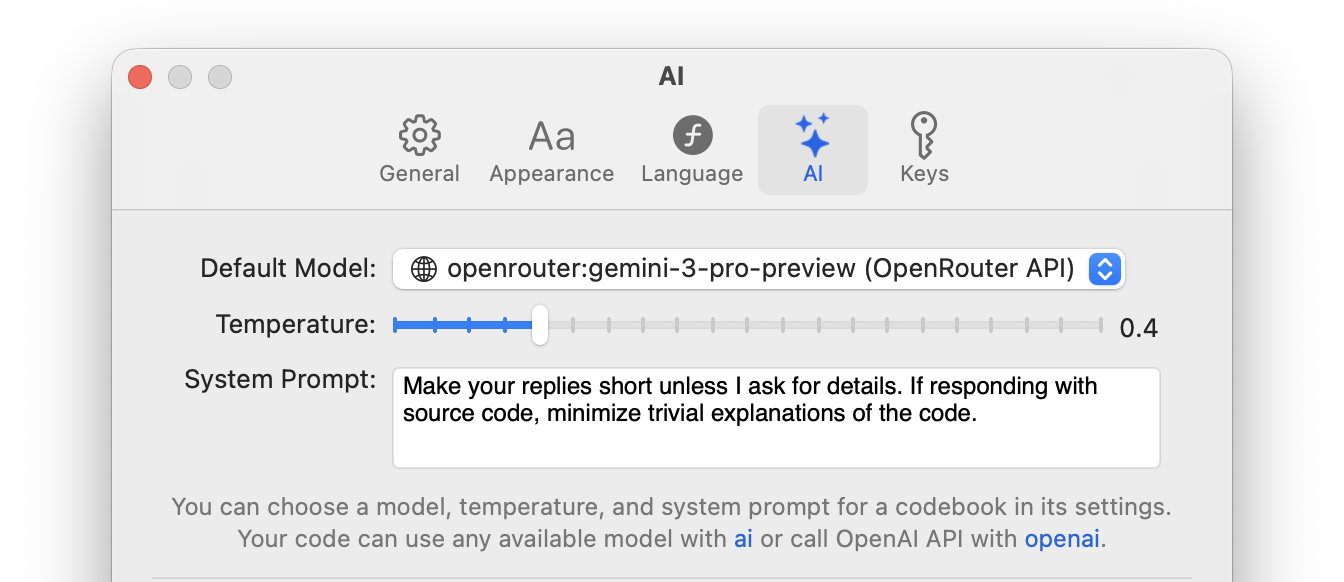Screen dimensions: 1344x582
Task: Minimize the AI settings window
Action: [180, 77]
